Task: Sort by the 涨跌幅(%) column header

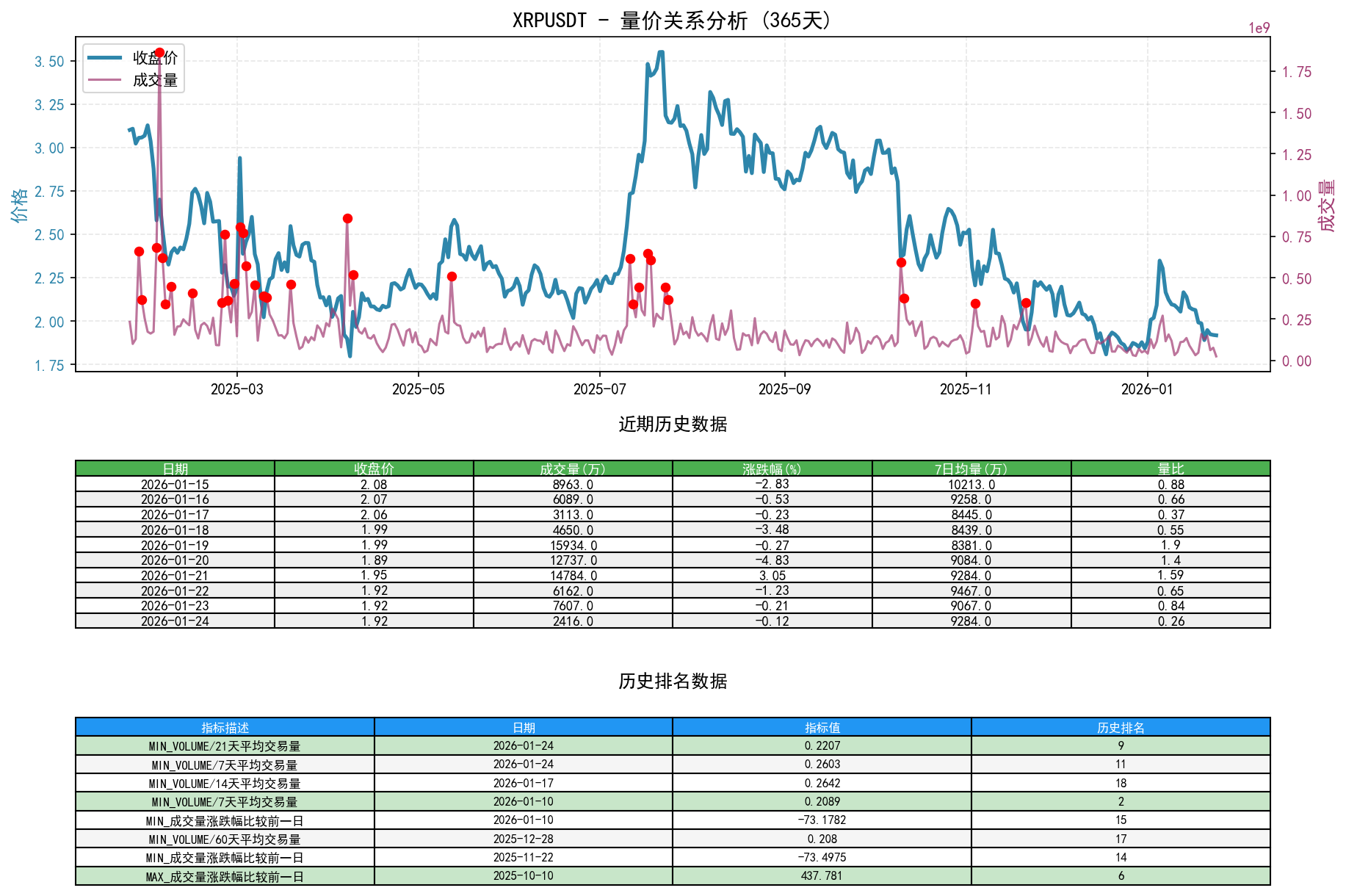Action: [x=771, y=466]
